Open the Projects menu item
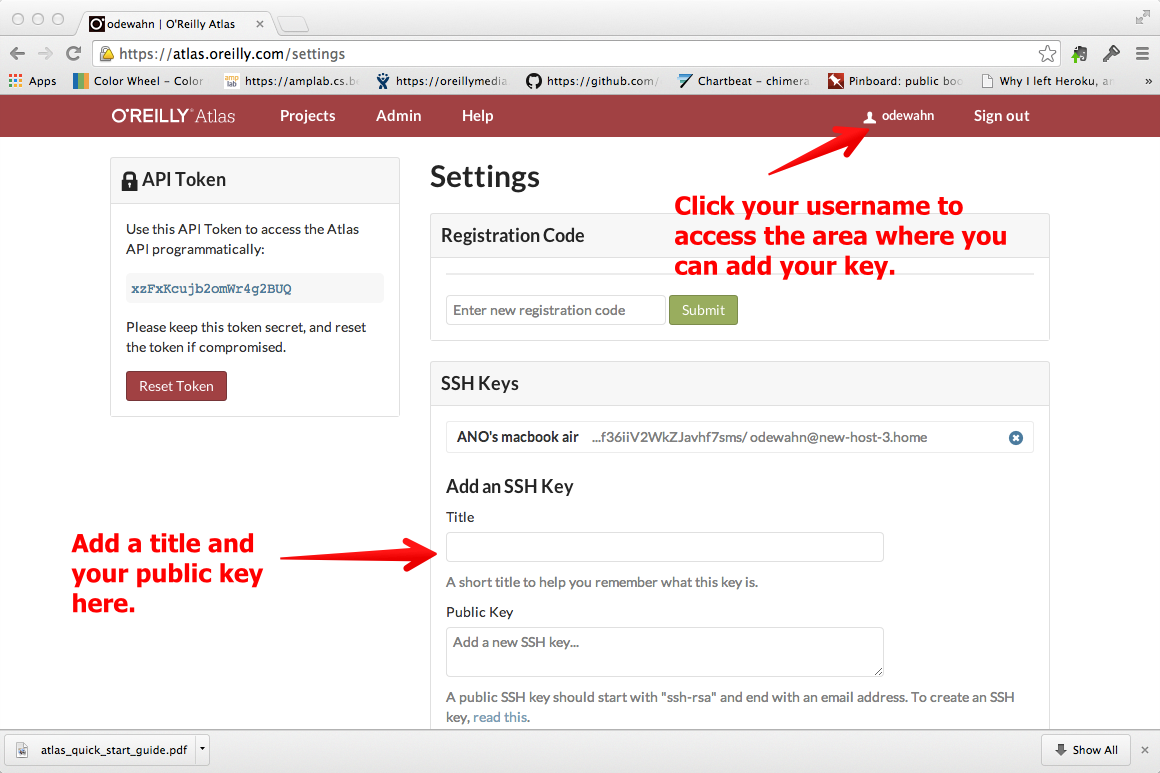1160x773 pixels. pyautogui.click(x=307, y=115)
